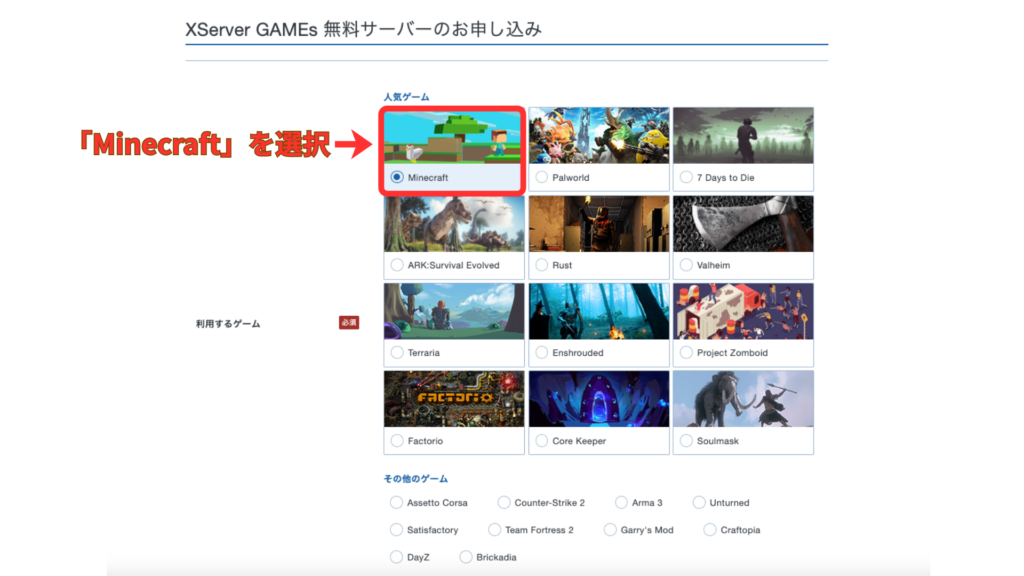Select Assetto Corsa from other games
The image size is (1024, 576).
click(397, 503)
